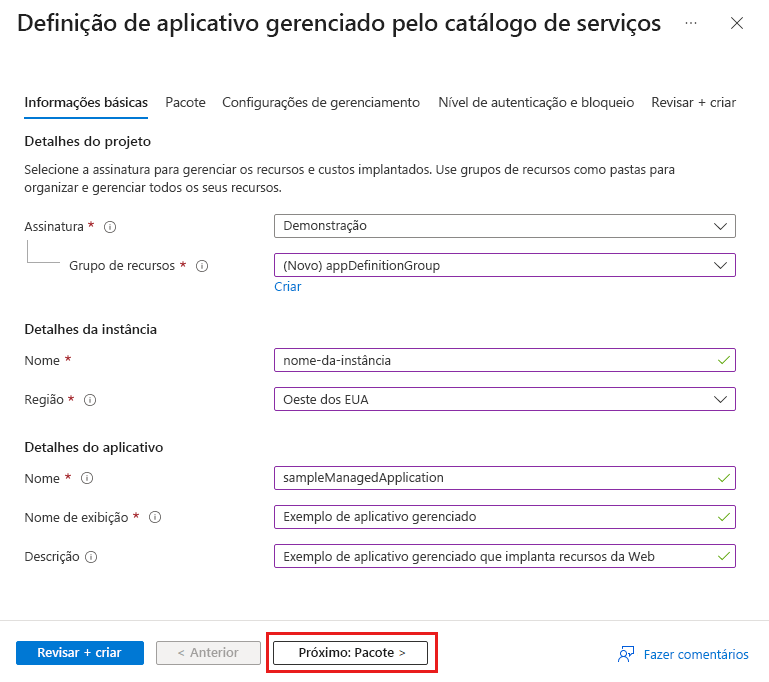
Task: Open the more options ellipsis in header
Action: coord(692,23)
